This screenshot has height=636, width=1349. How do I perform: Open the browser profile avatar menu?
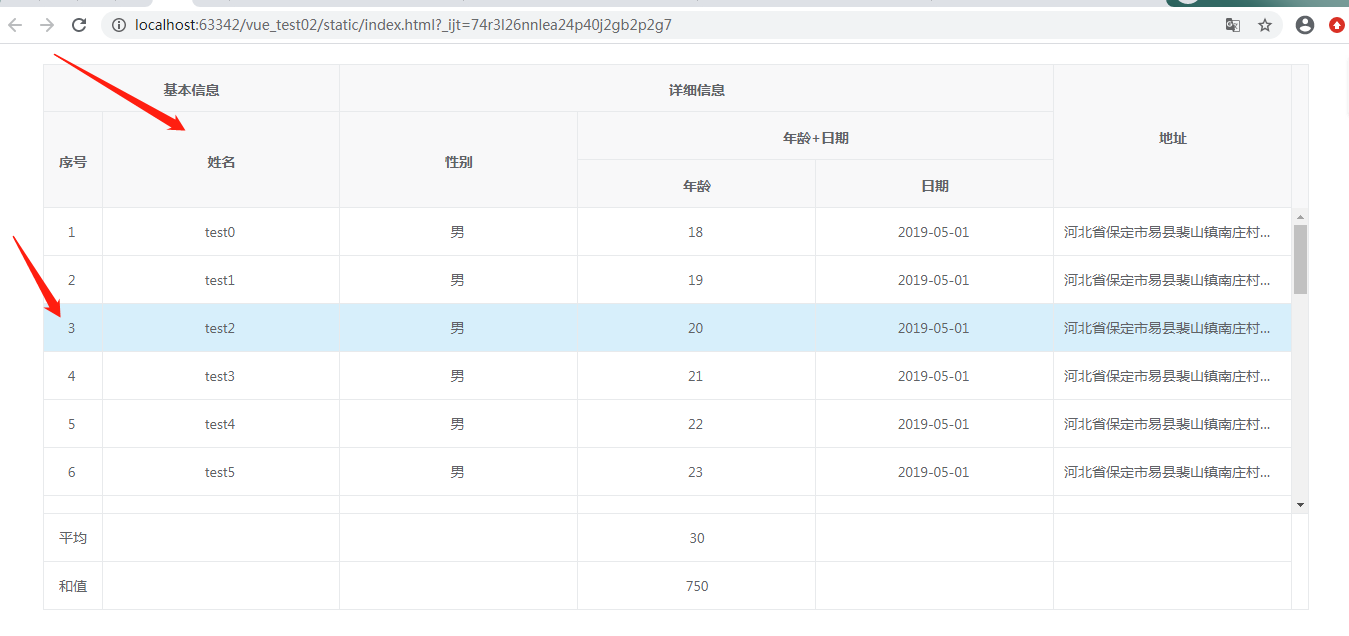coord(1304,25)
